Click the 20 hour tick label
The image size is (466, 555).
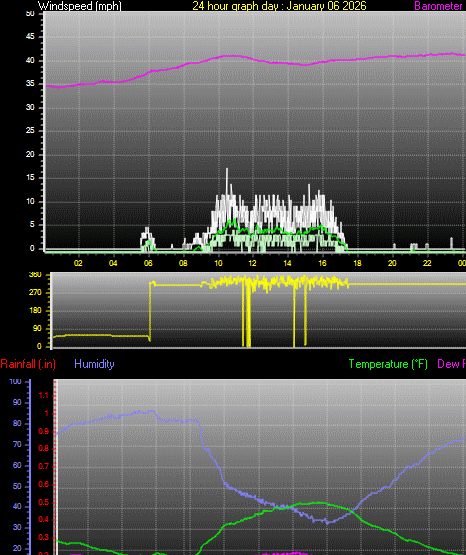pos(392,263)
